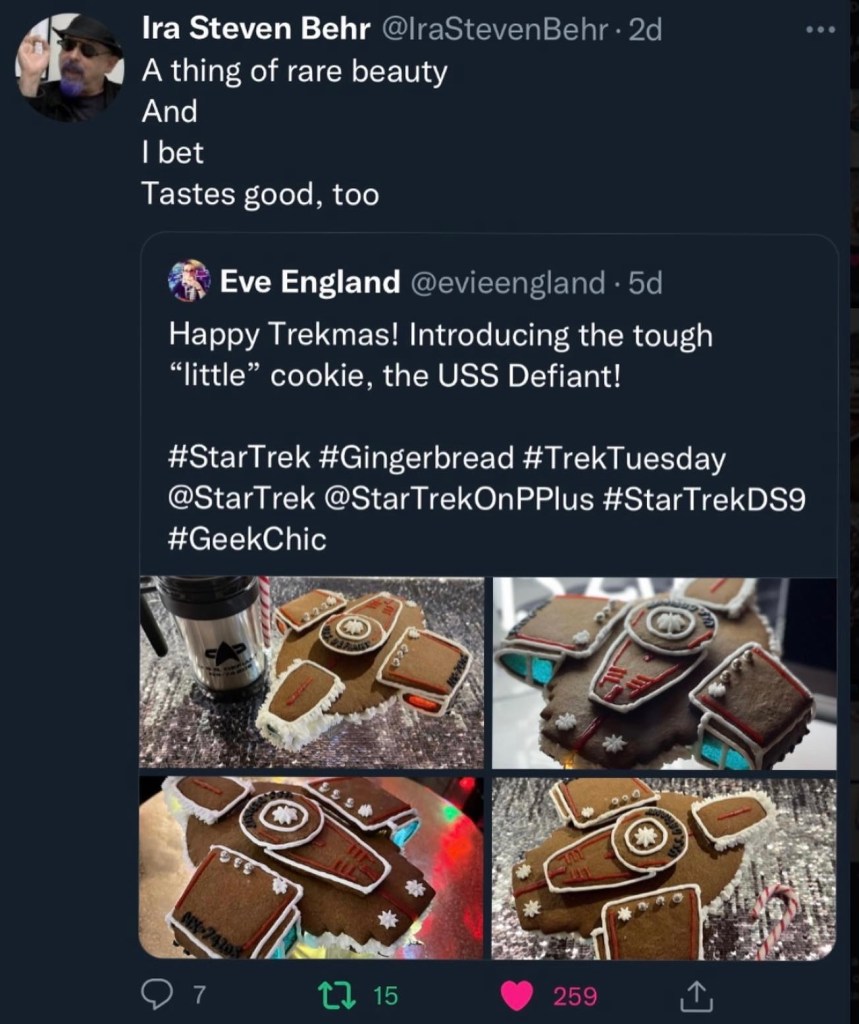Screen dimensions: 859x1024
Task: Open the #TrekTuesday hashtag
Action: tap(624, 459)
